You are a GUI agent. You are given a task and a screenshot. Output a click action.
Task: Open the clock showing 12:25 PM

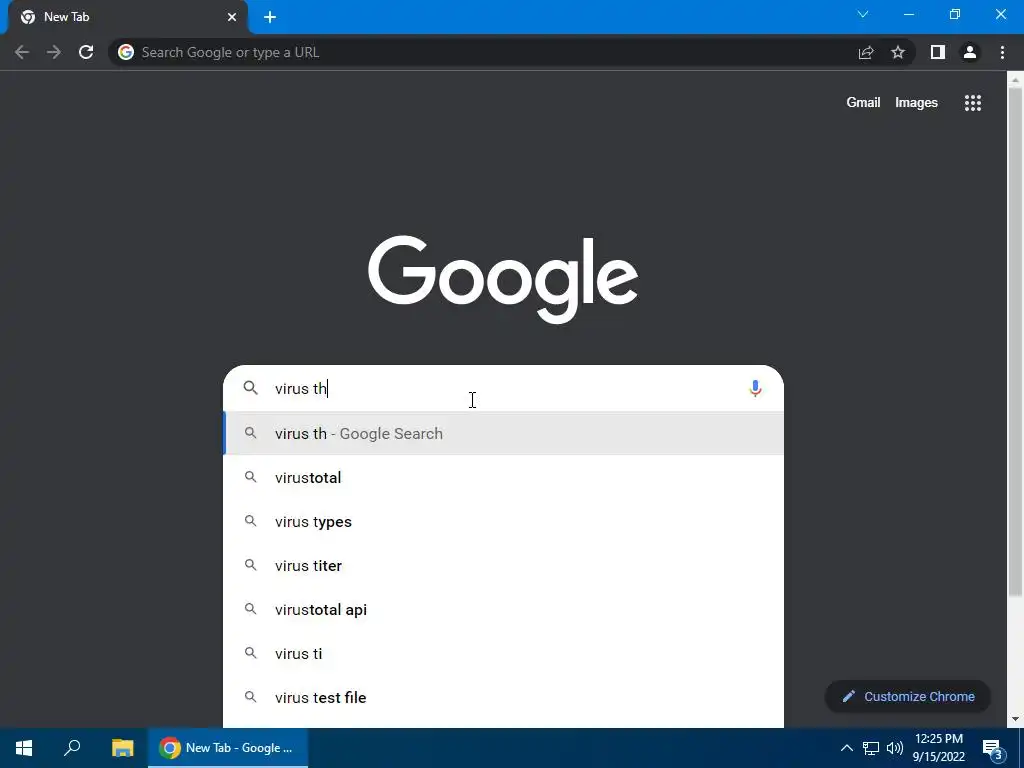pos(938,748)
